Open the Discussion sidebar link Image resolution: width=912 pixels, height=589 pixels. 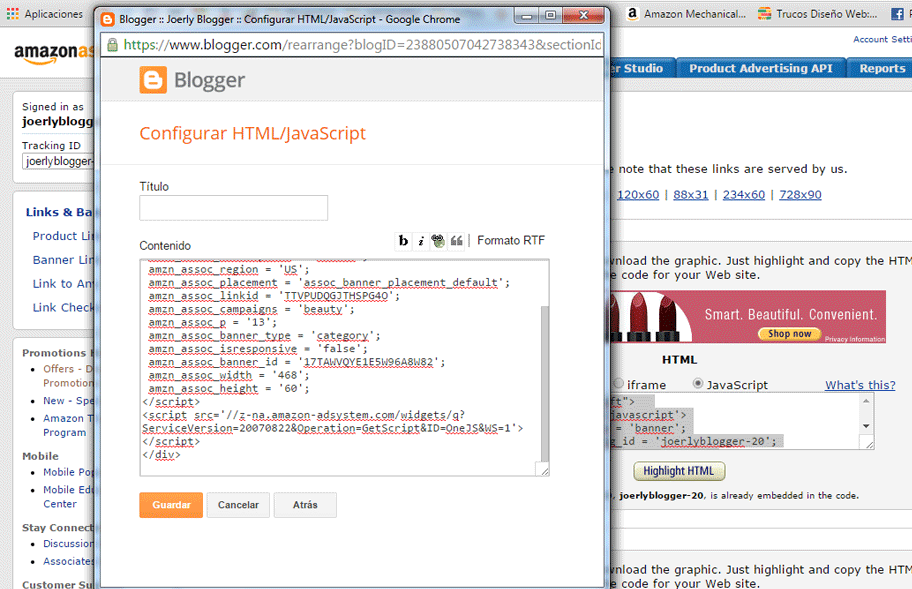[68, 544]
